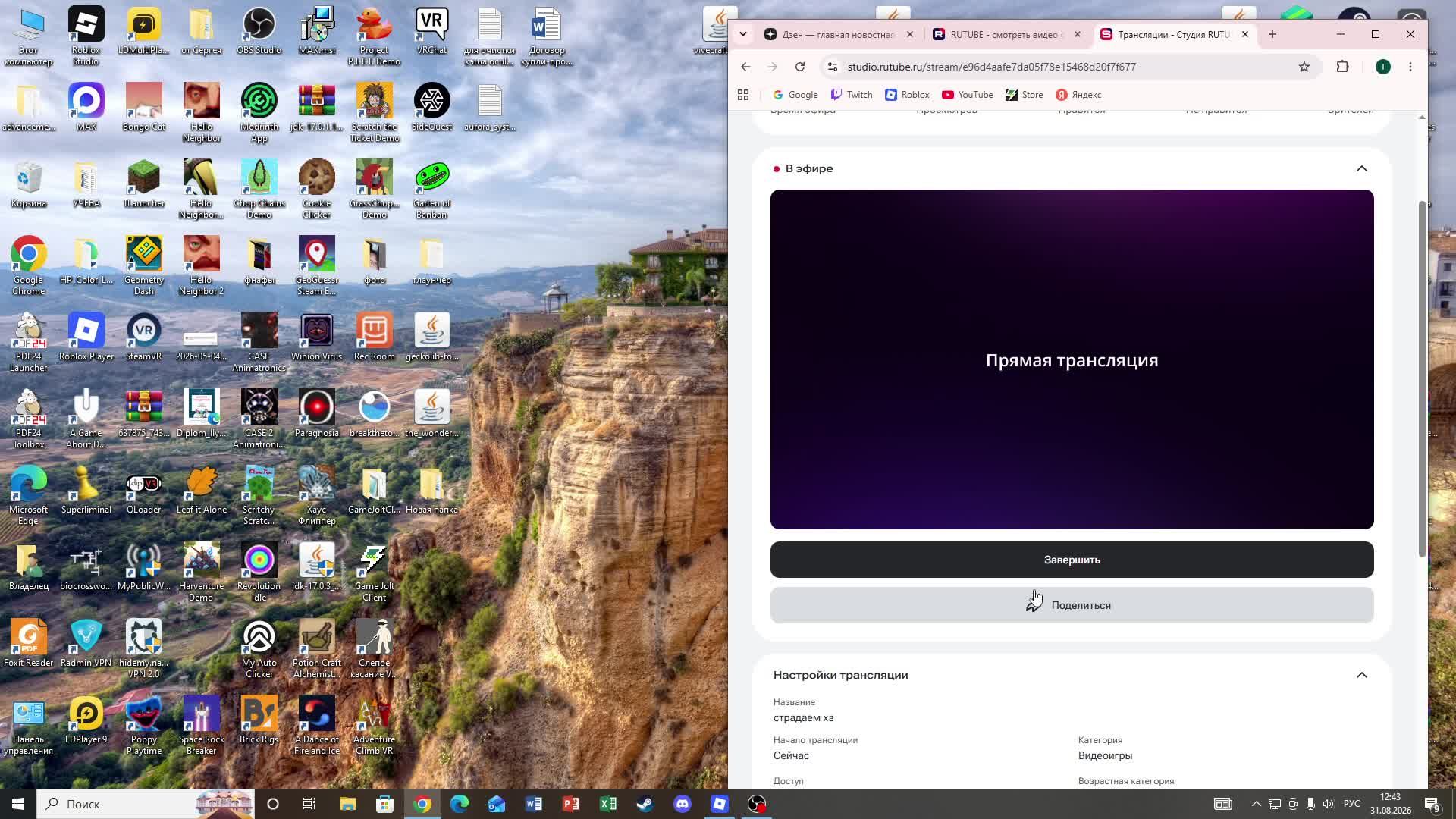
Task: Open a new browser tab
Action: (1272, 34)
